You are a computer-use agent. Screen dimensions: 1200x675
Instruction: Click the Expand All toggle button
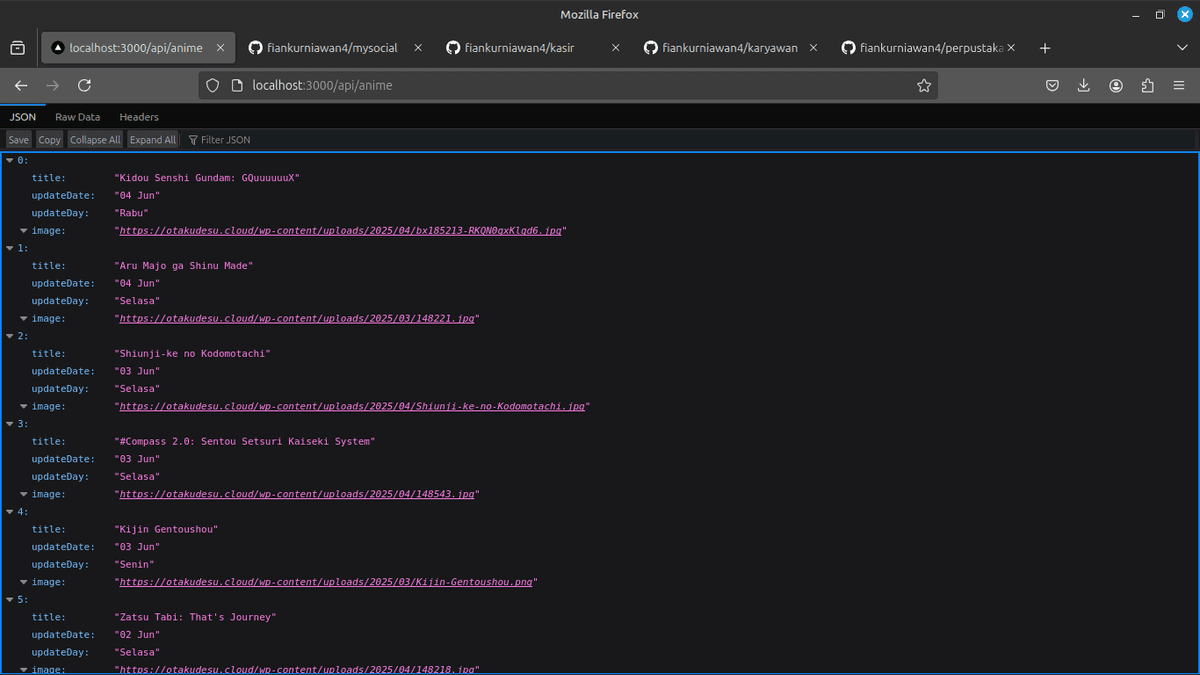pyautogui.click(x=152, y=139)
